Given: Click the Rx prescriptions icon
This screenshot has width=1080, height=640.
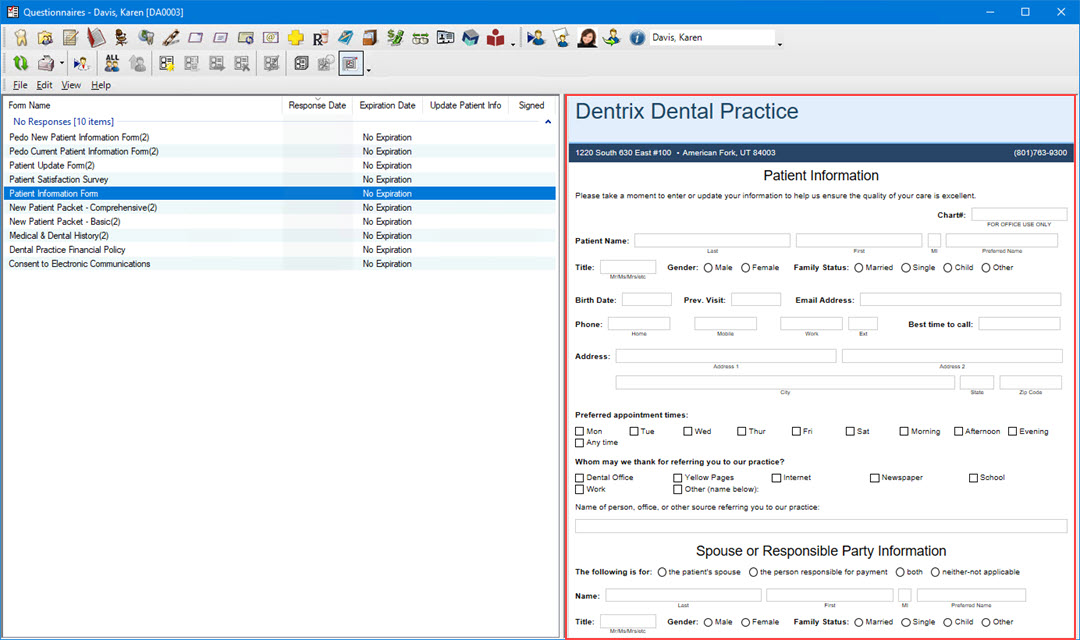Looking at the screenshot, I should click(320, 38).
